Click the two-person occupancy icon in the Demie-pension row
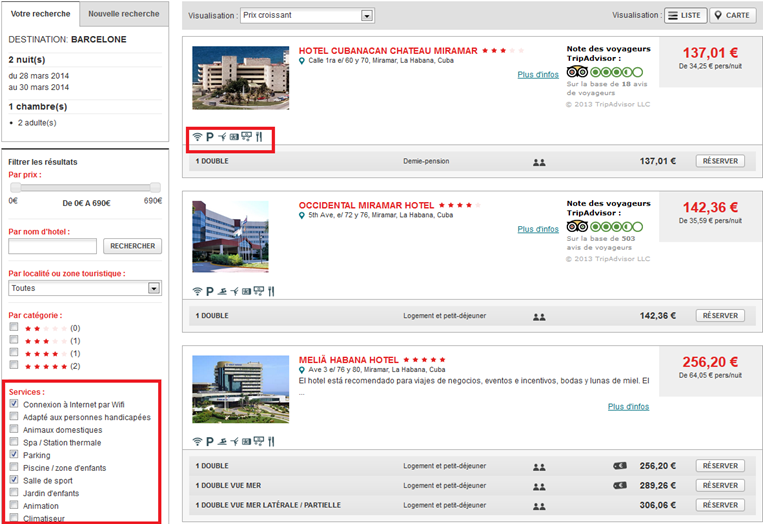This screenshot has width=763, height=524. click(x=539, y=161)
